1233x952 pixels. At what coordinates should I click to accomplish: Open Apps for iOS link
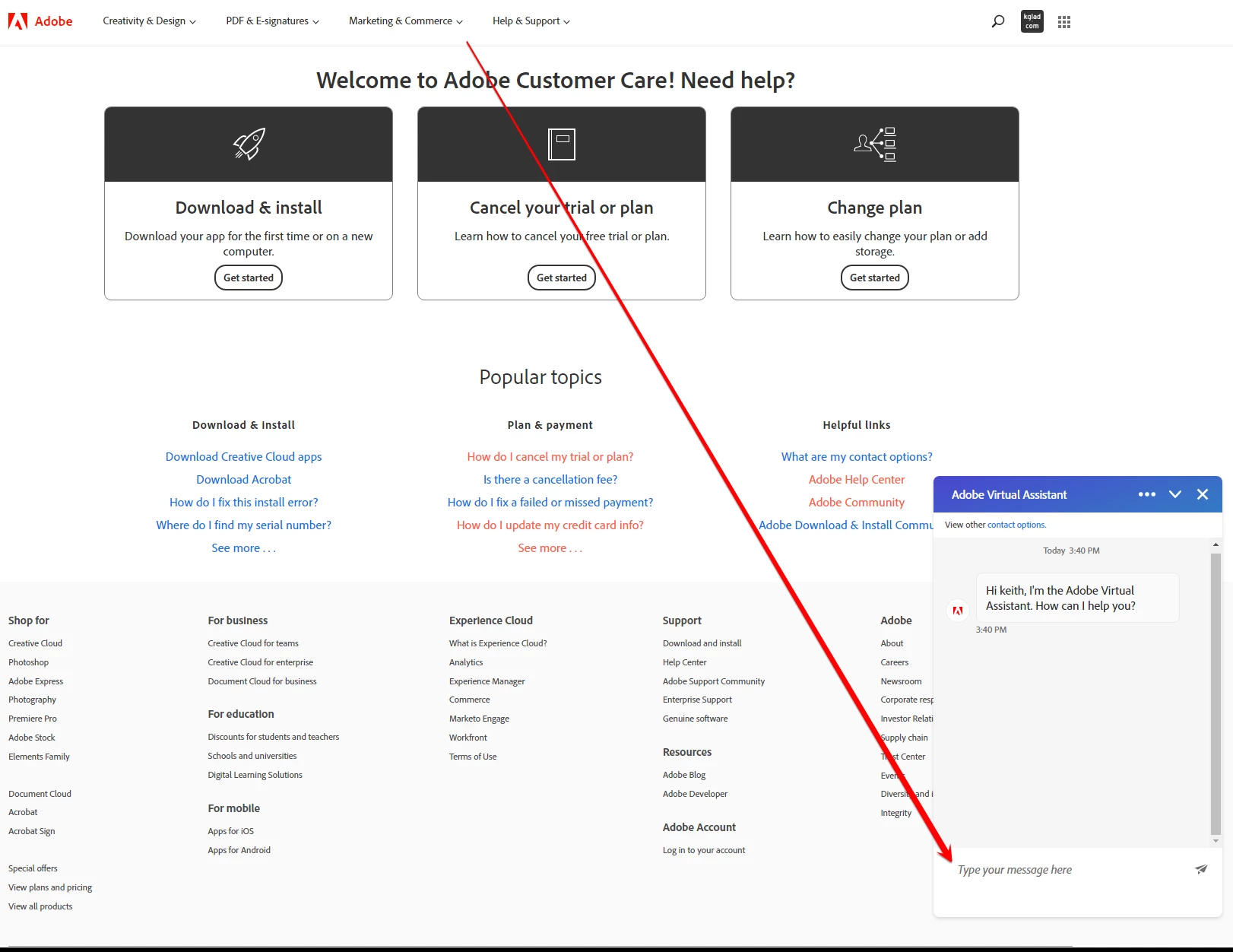[231, 831]
